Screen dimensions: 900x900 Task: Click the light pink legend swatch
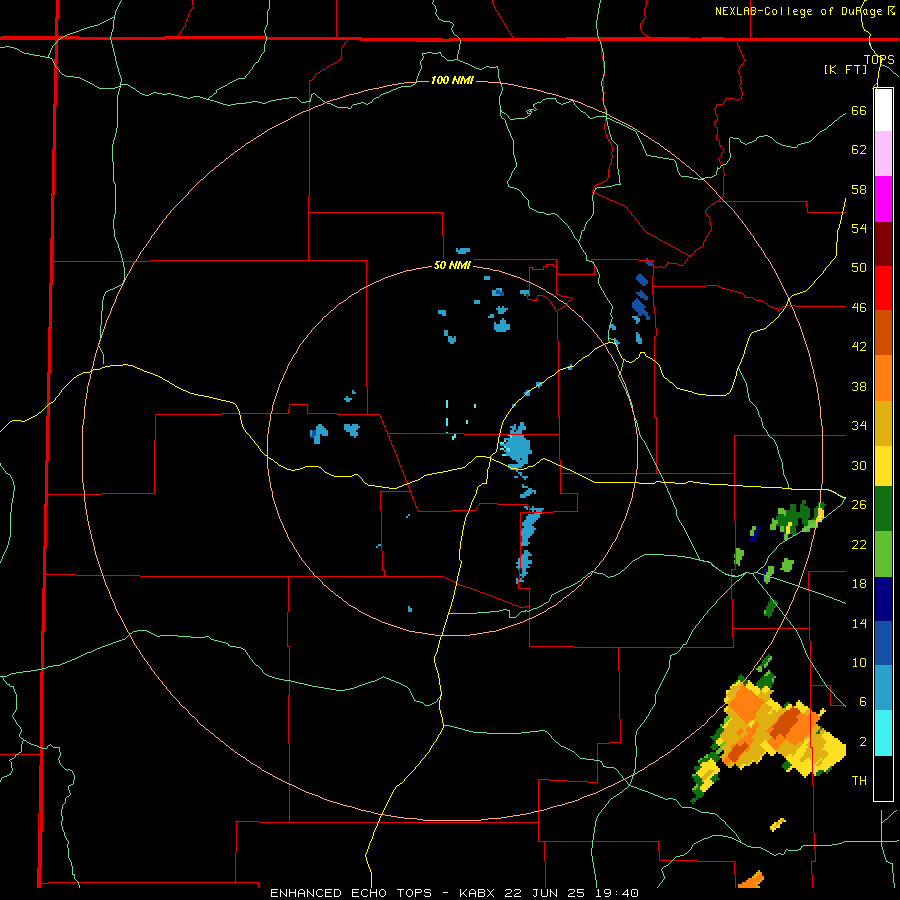[883, 154]
